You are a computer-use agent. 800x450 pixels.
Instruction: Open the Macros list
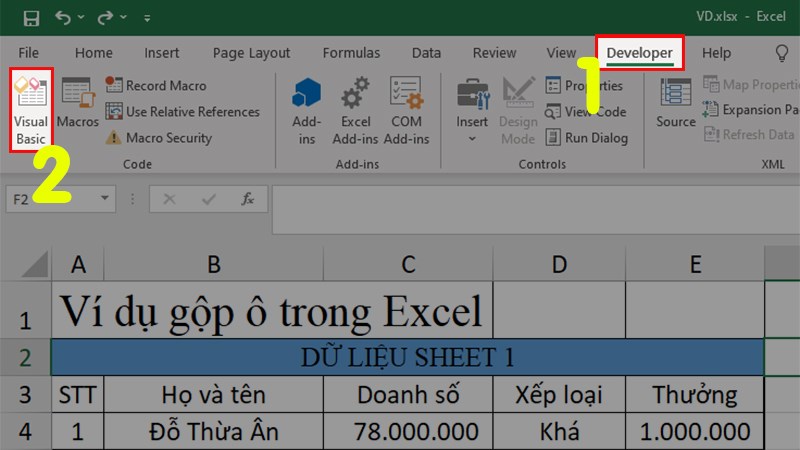(x=78, y=103)
